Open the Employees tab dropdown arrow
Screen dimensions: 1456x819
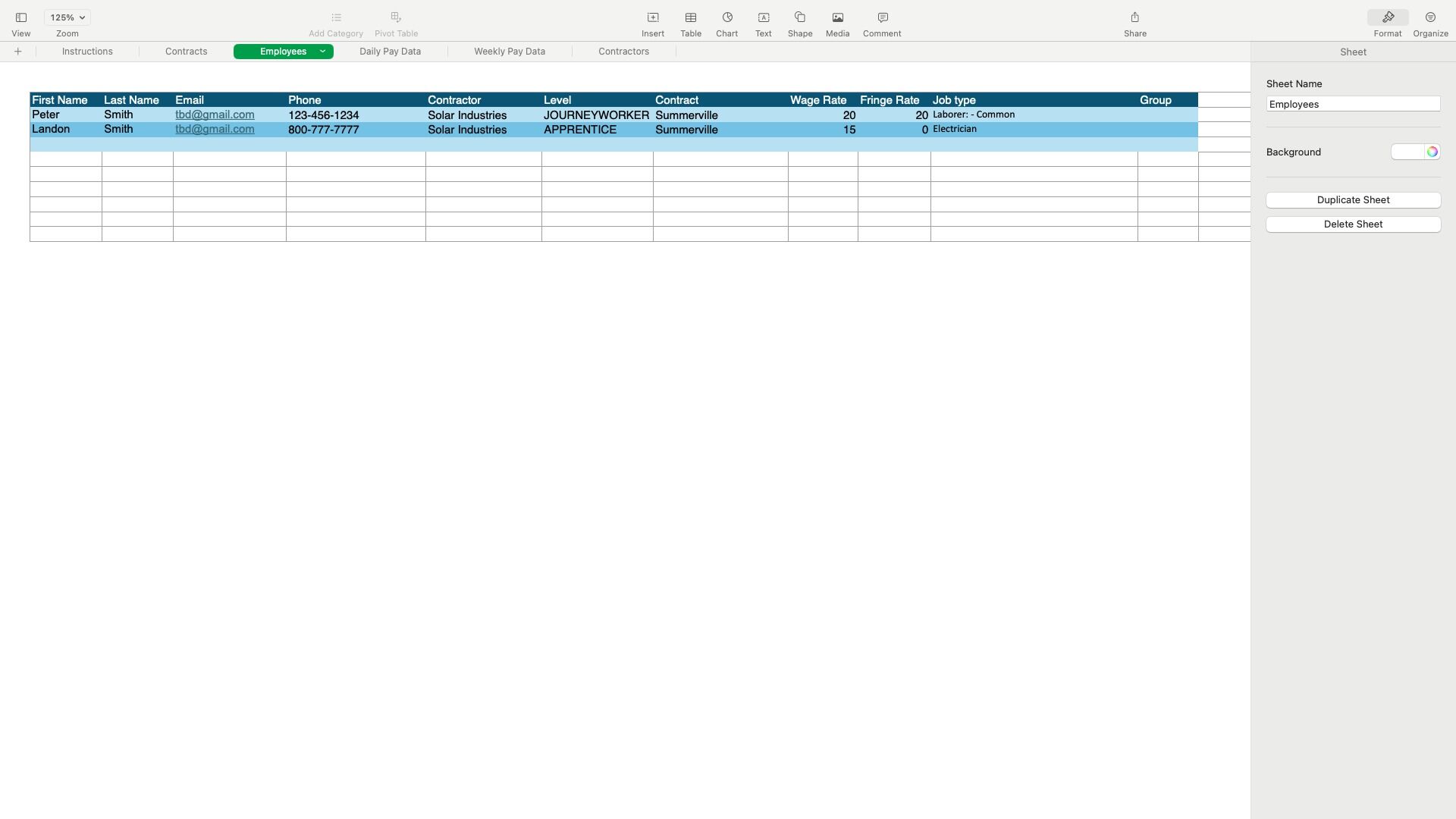(x=322, y=52)
